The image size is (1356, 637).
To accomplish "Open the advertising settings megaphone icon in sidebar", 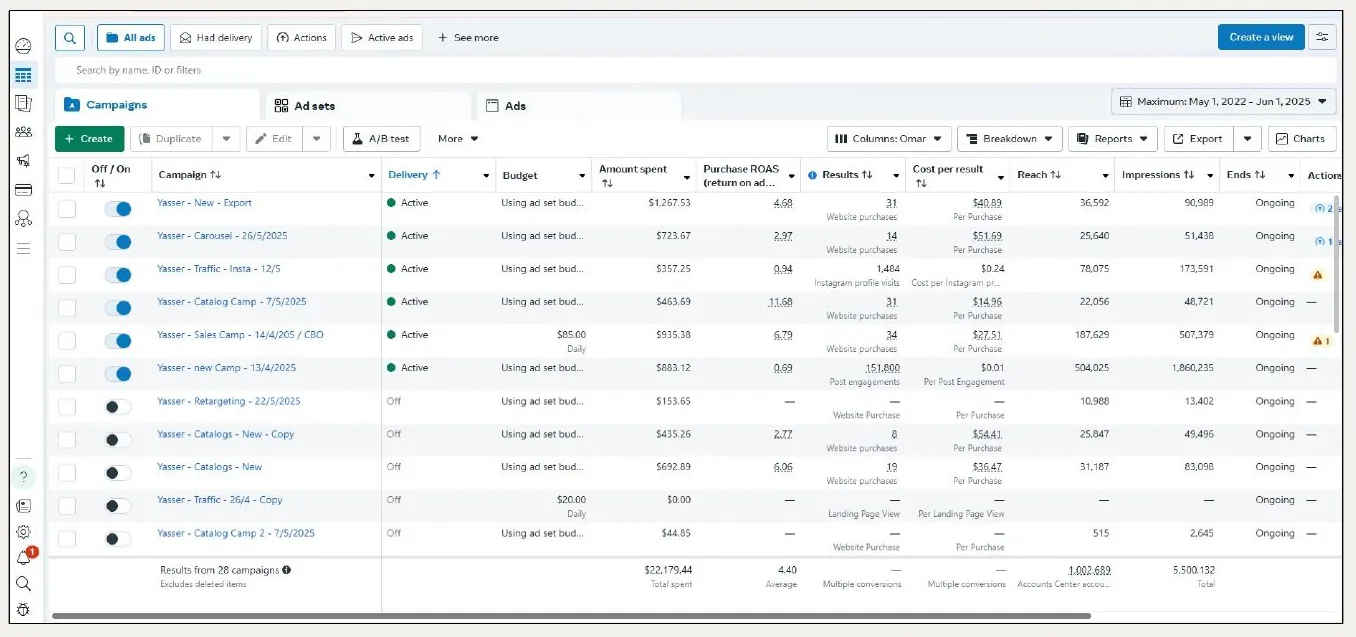I will [23, 160].
